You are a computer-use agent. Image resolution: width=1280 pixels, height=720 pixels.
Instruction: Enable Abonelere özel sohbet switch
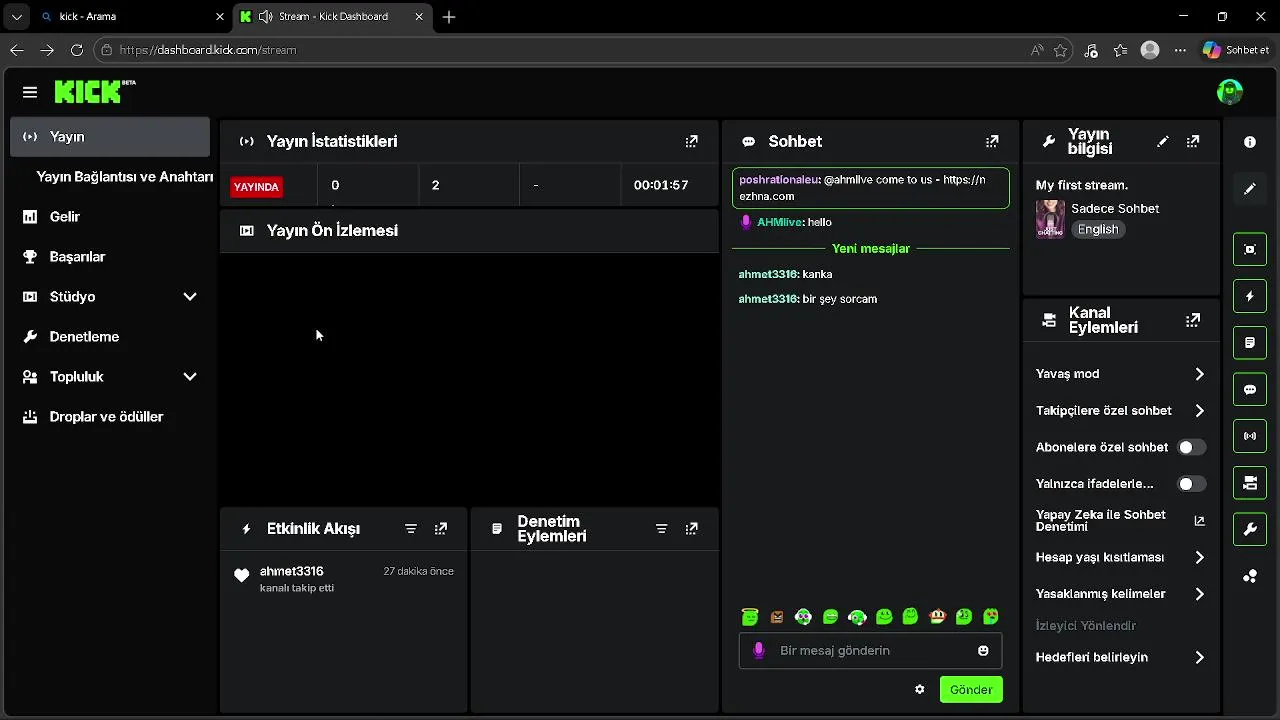coord(1191,447)
